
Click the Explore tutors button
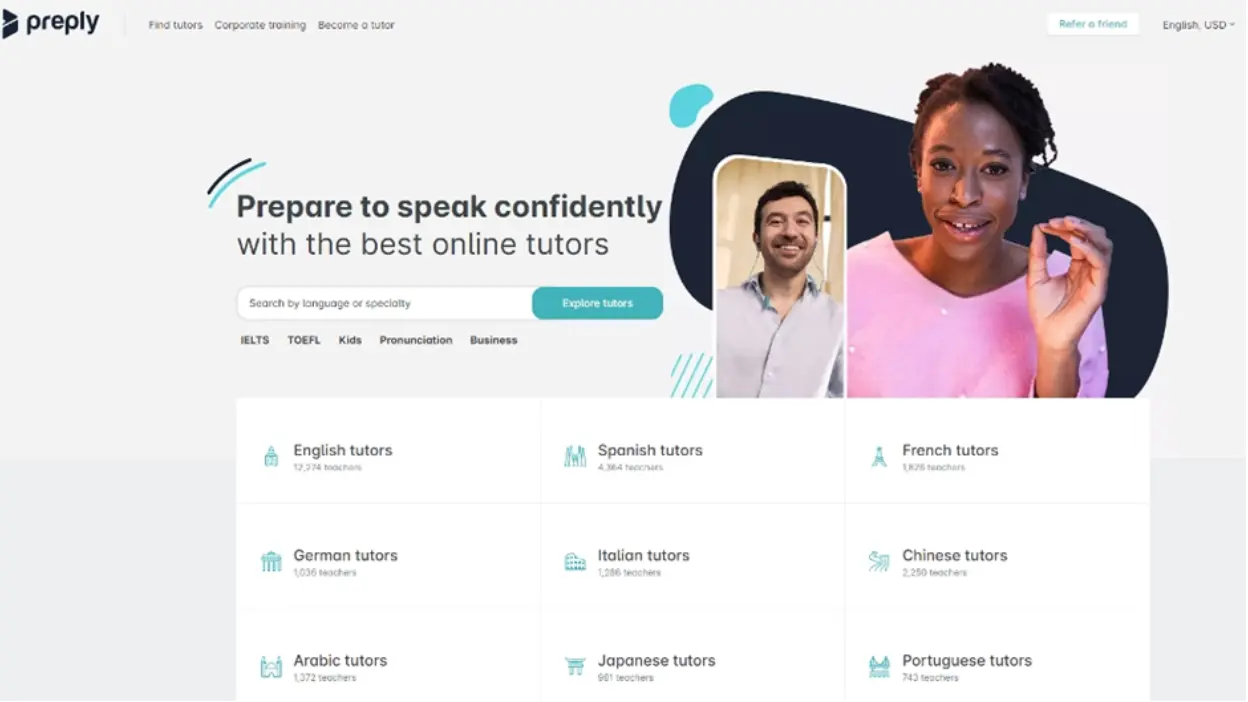coord(597,303)
